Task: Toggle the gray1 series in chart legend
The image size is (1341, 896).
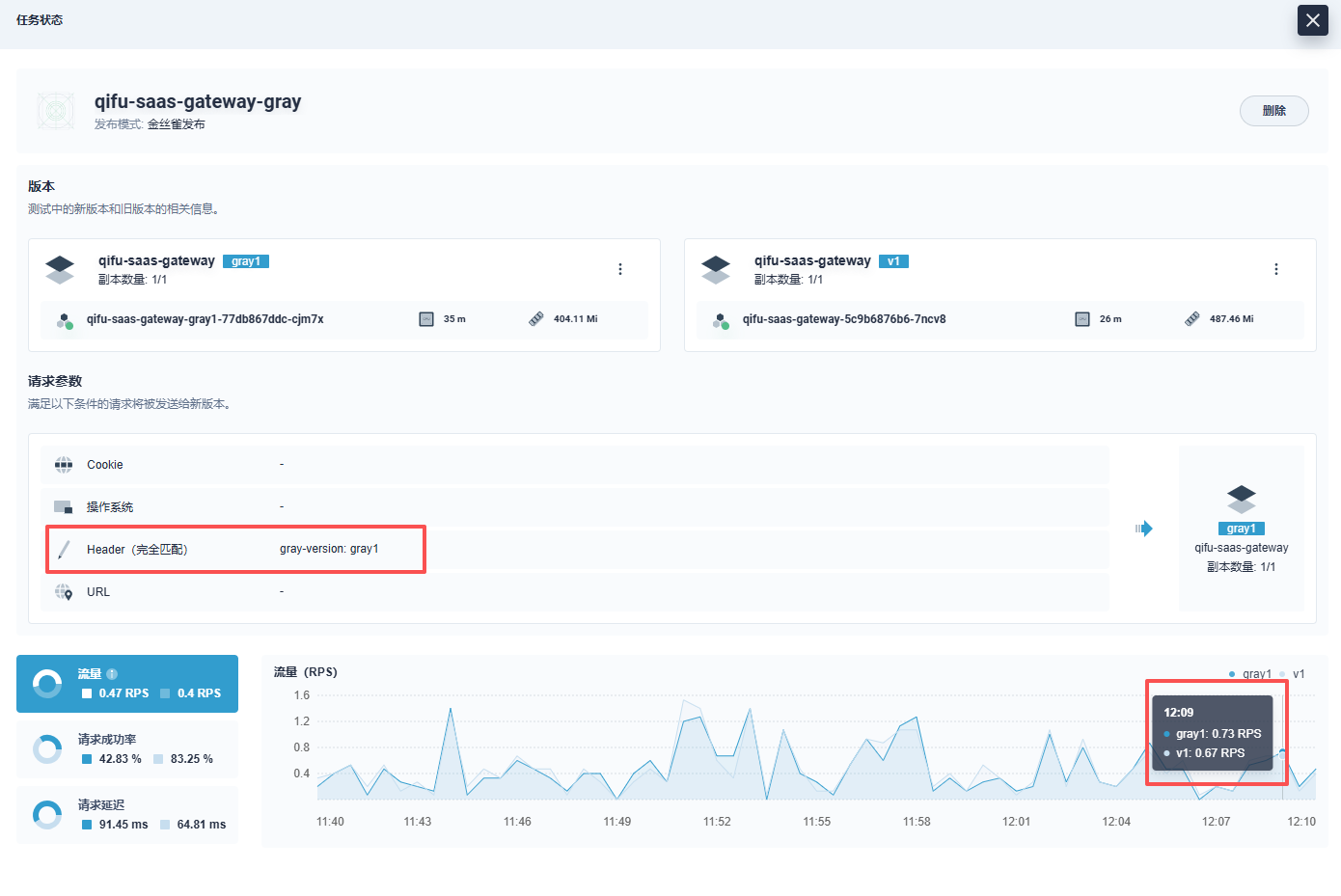Action: click(x=1250, y=674)
